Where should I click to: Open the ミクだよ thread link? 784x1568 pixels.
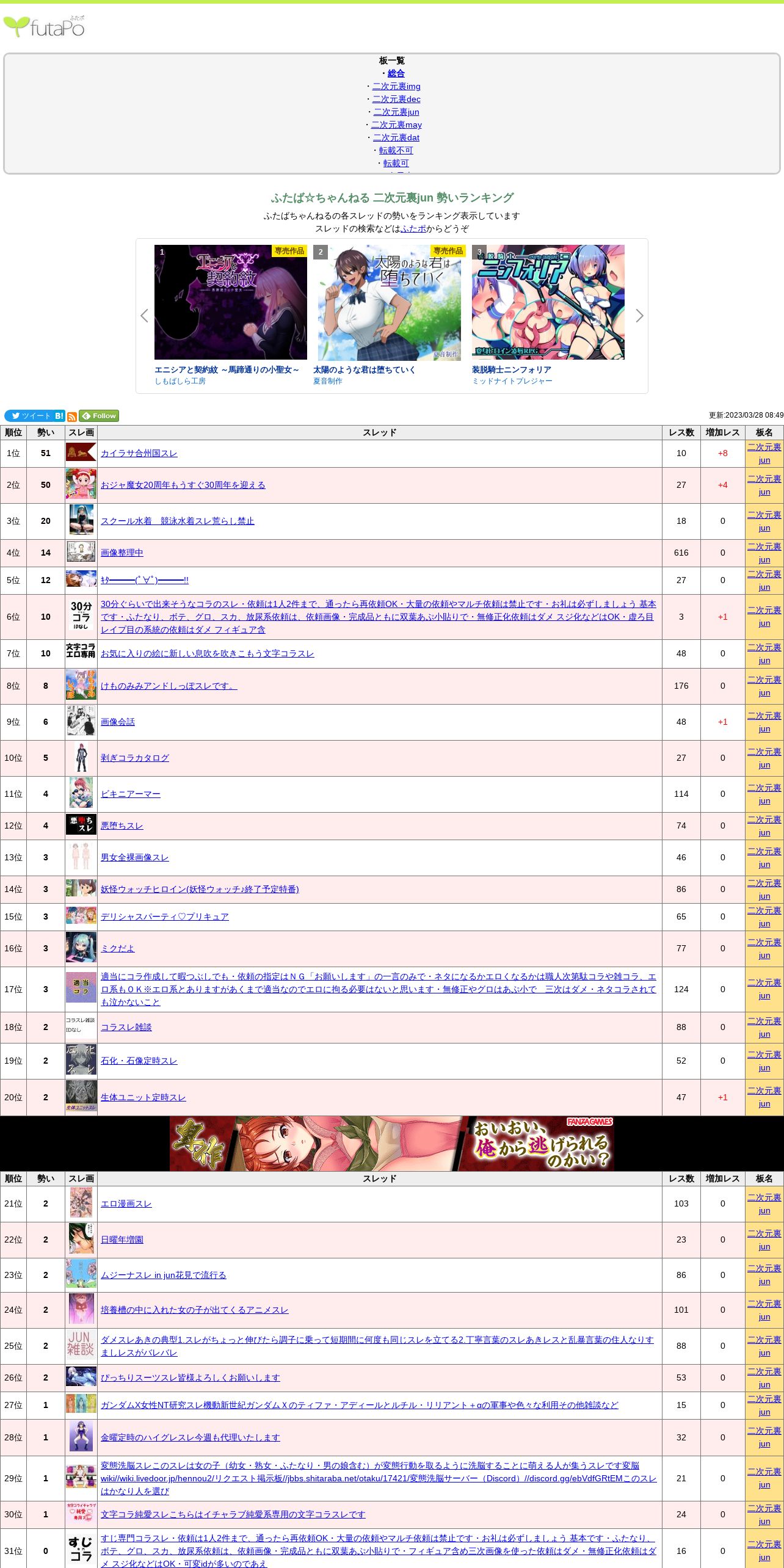click(118, 948)
